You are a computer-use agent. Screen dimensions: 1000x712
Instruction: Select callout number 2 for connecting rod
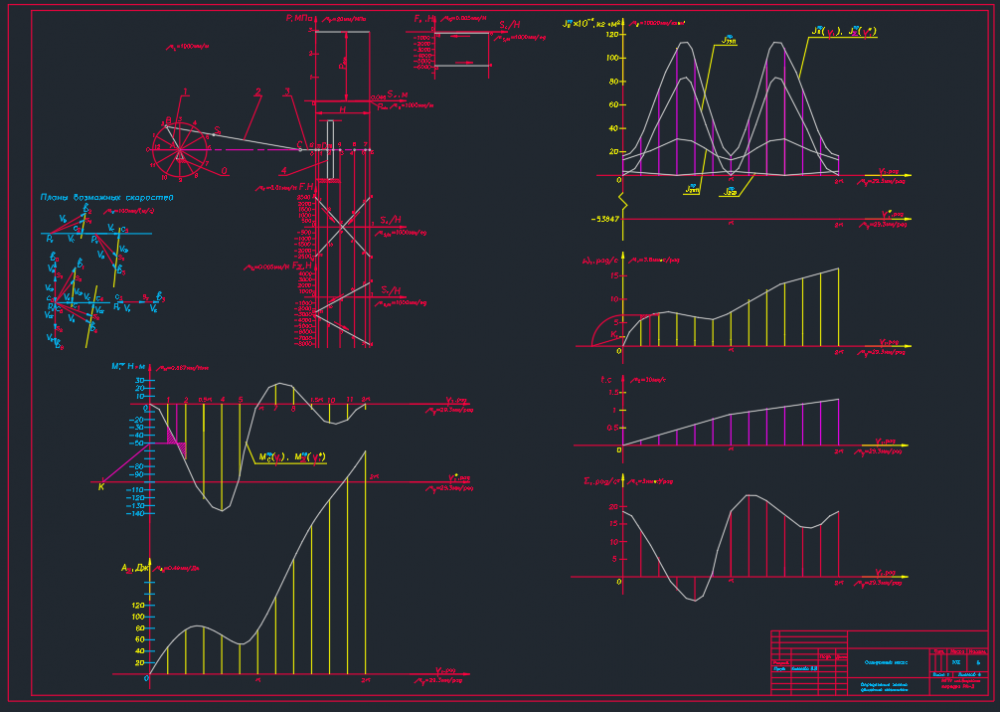257,92
